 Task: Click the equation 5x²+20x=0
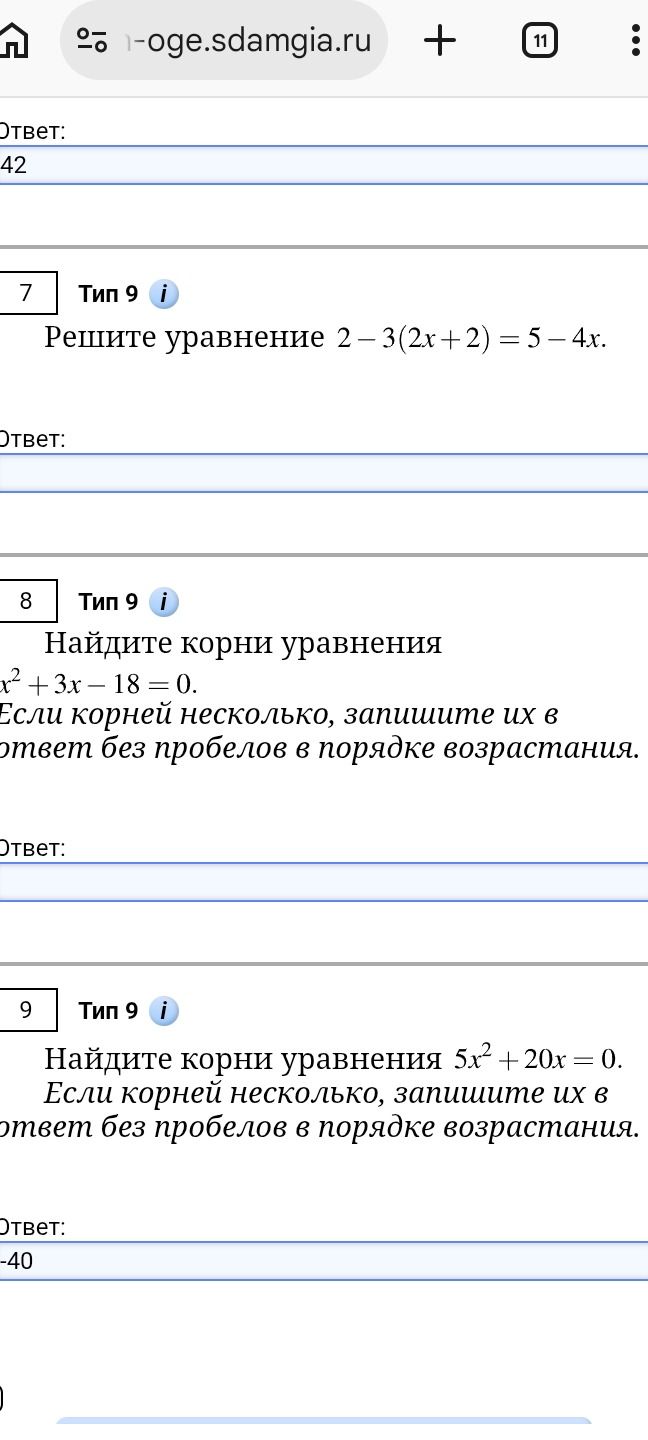[x=538, y=1058]
